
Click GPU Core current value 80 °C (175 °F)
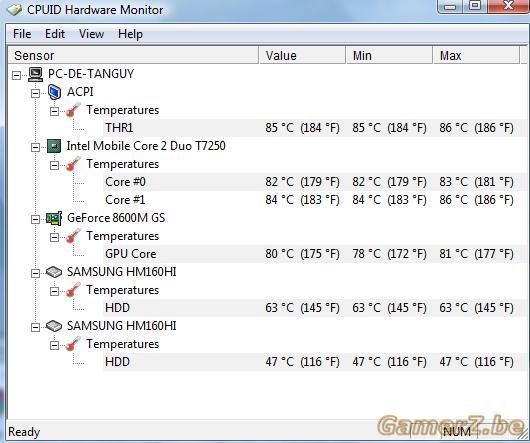tap(302, 254)
